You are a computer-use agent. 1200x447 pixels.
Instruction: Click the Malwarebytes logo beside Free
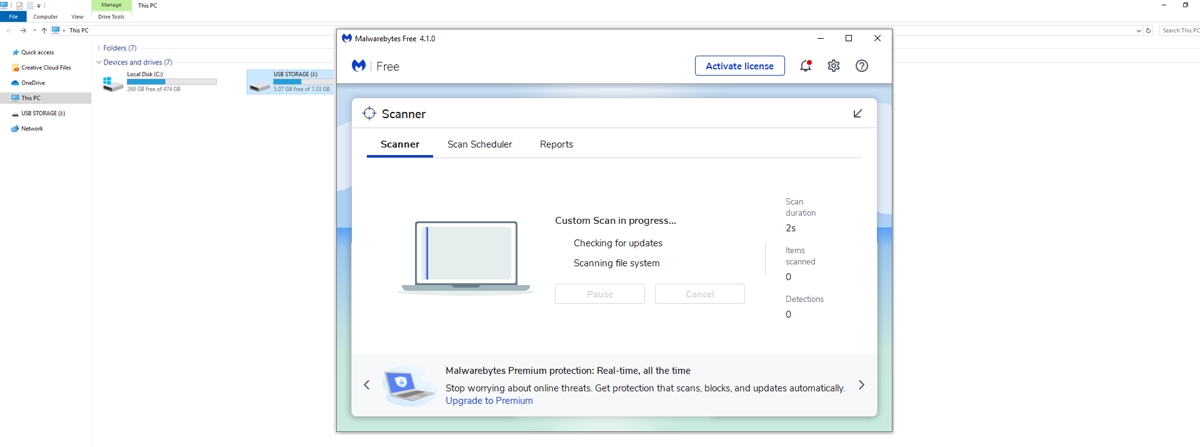(x=358, y=66)
